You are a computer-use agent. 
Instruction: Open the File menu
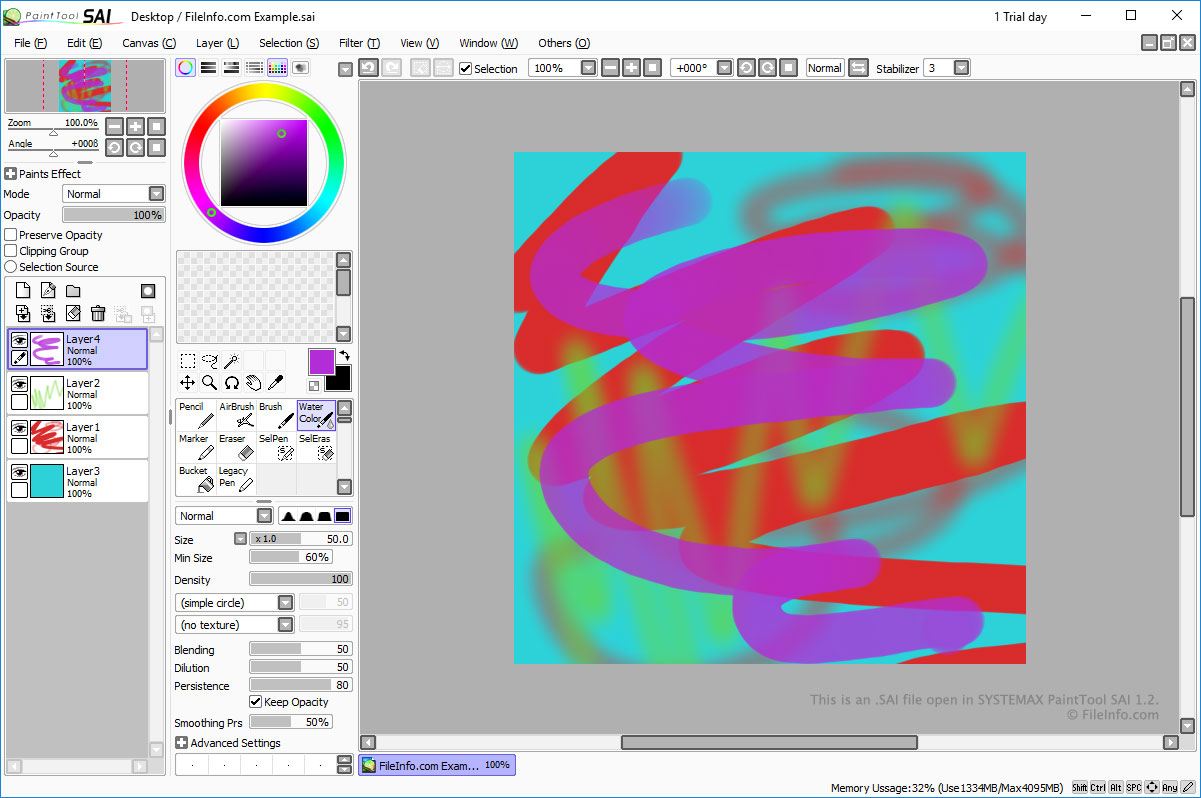[30, 43]
